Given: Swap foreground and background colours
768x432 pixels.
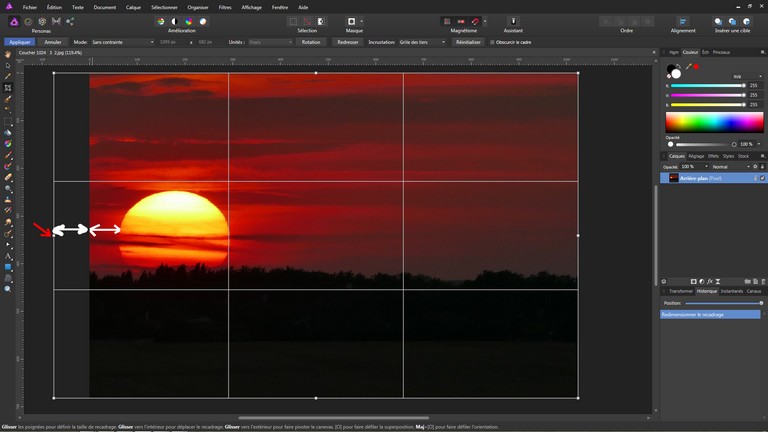Looking at the screenshot, I should click(x=679, y=67).
